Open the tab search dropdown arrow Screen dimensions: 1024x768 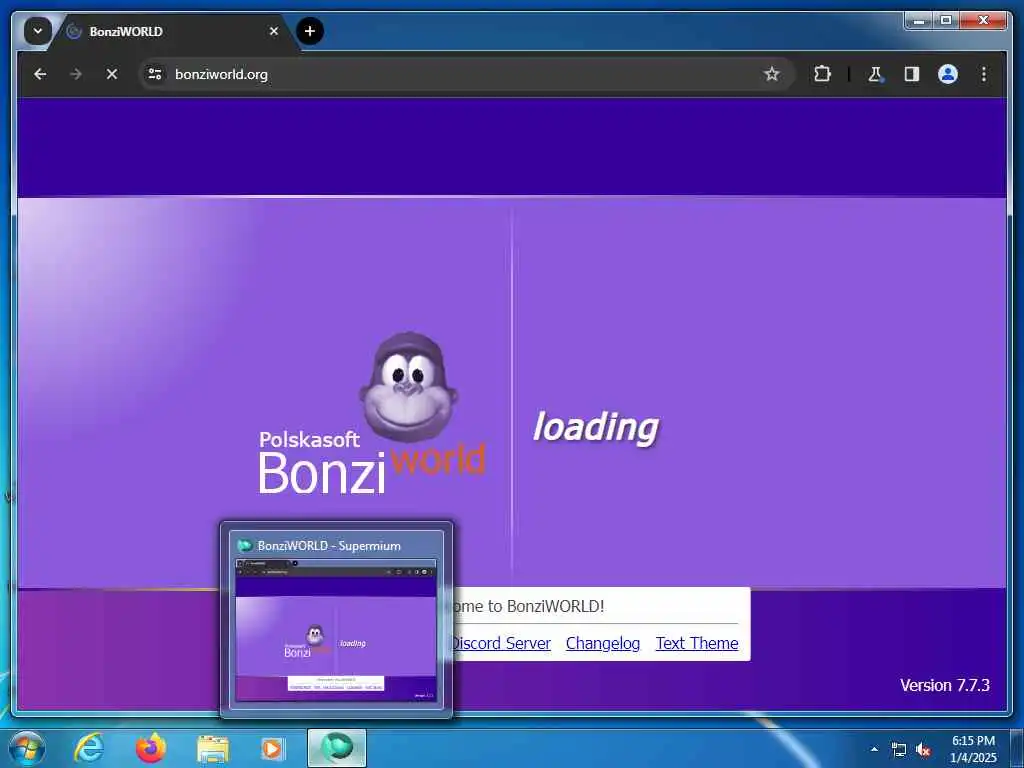coord(38,31)
